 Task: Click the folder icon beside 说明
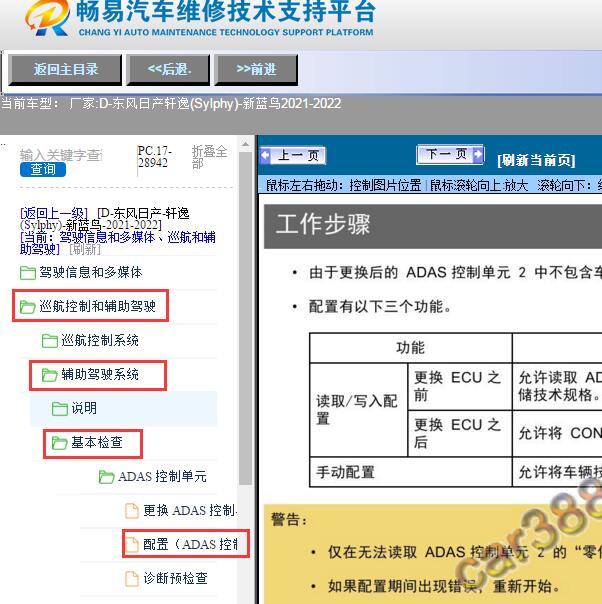tap(60, 409)
